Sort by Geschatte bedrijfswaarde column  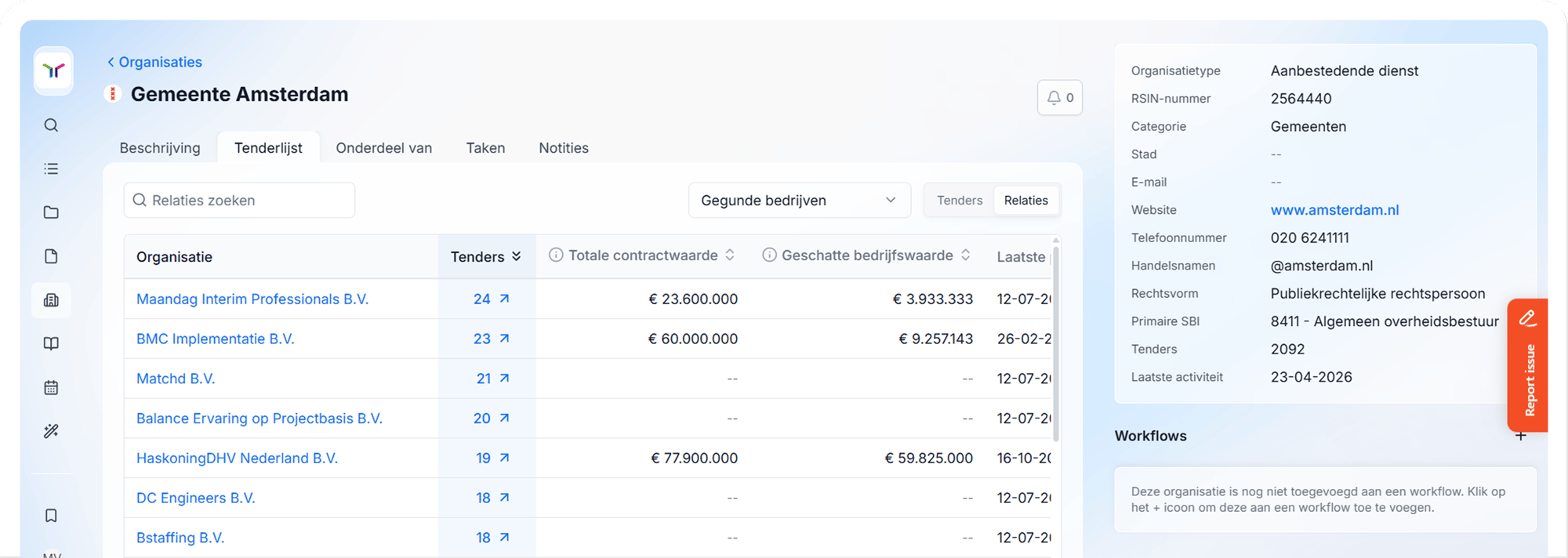click(867, 255)
